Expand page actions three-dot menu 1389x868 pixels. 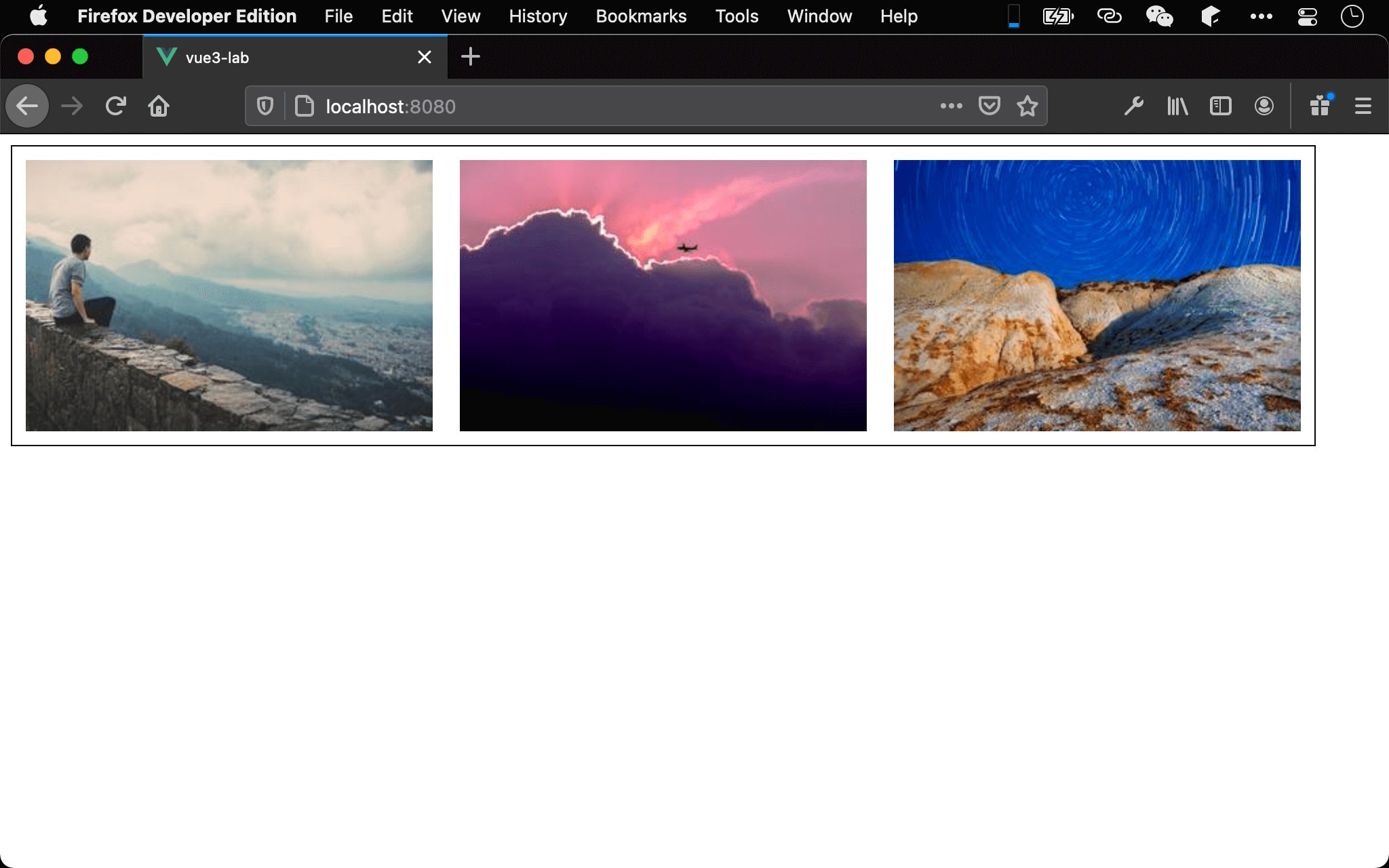click(x=952, y=106)
